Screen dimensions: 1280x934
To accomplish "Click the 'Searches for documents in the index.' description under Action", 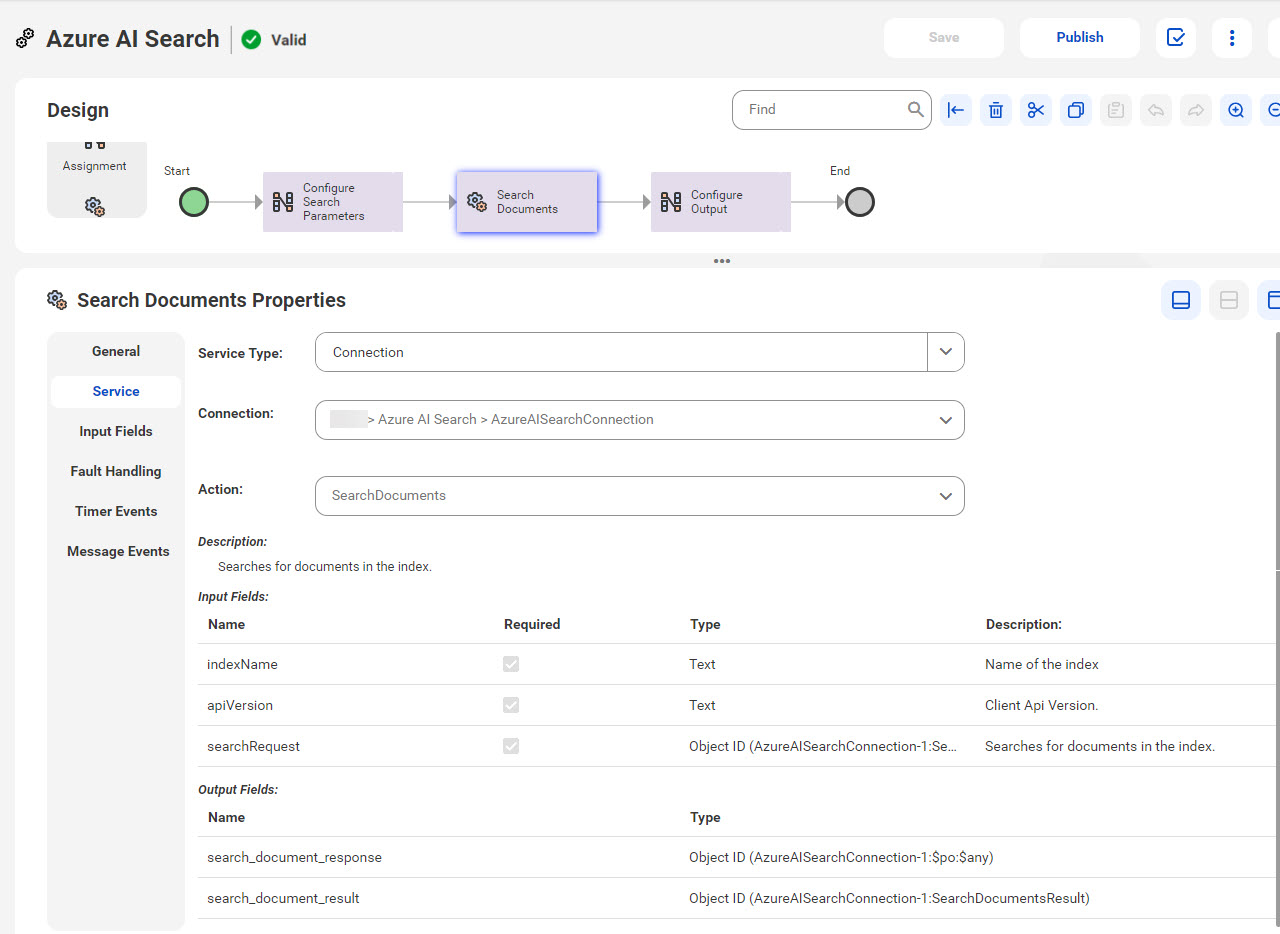I will [325, 566].
